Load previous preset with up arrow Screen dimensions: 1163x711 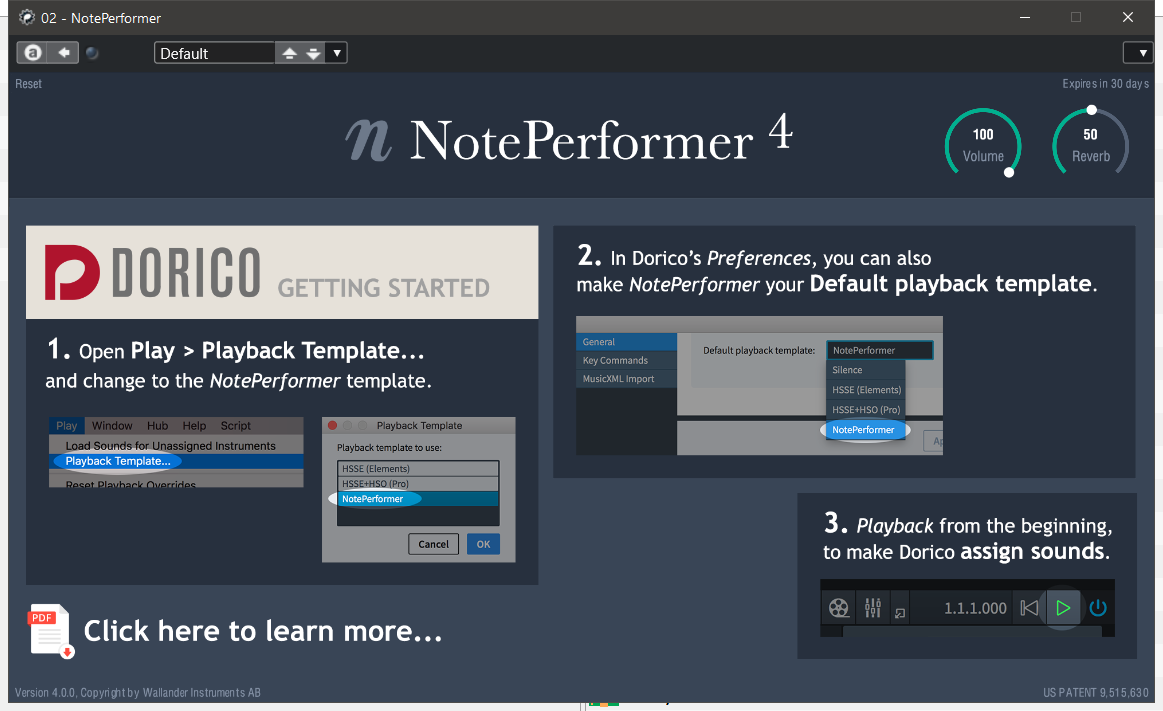(x=289, y=53)
